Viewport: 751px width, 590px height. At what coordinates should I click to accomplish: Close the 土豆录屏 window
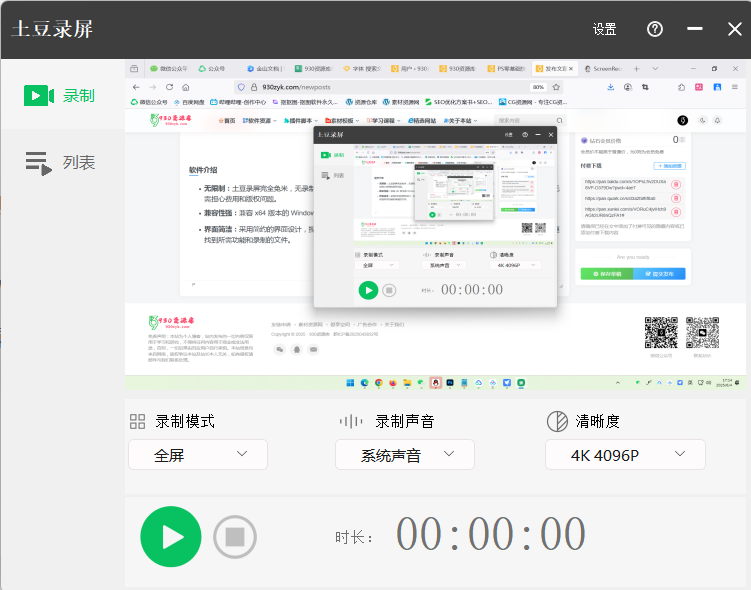(x=735, y=29)
